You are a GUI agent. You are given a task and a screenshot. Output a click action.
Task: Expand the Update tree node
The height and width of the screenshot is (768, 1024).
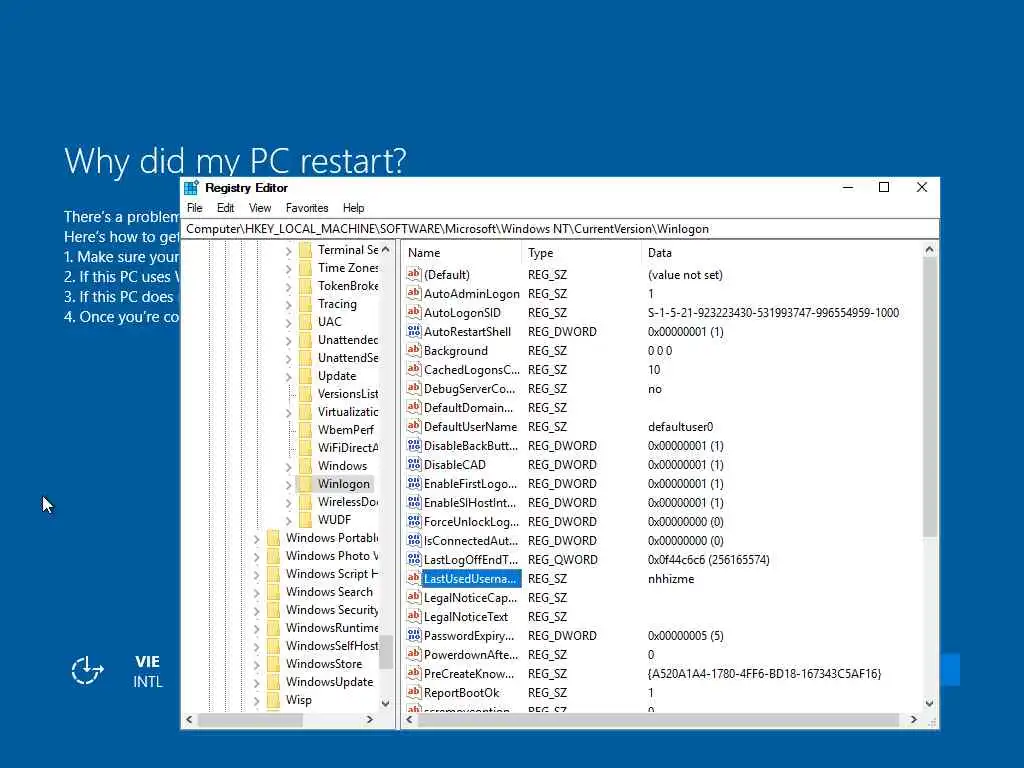[289, 377]
